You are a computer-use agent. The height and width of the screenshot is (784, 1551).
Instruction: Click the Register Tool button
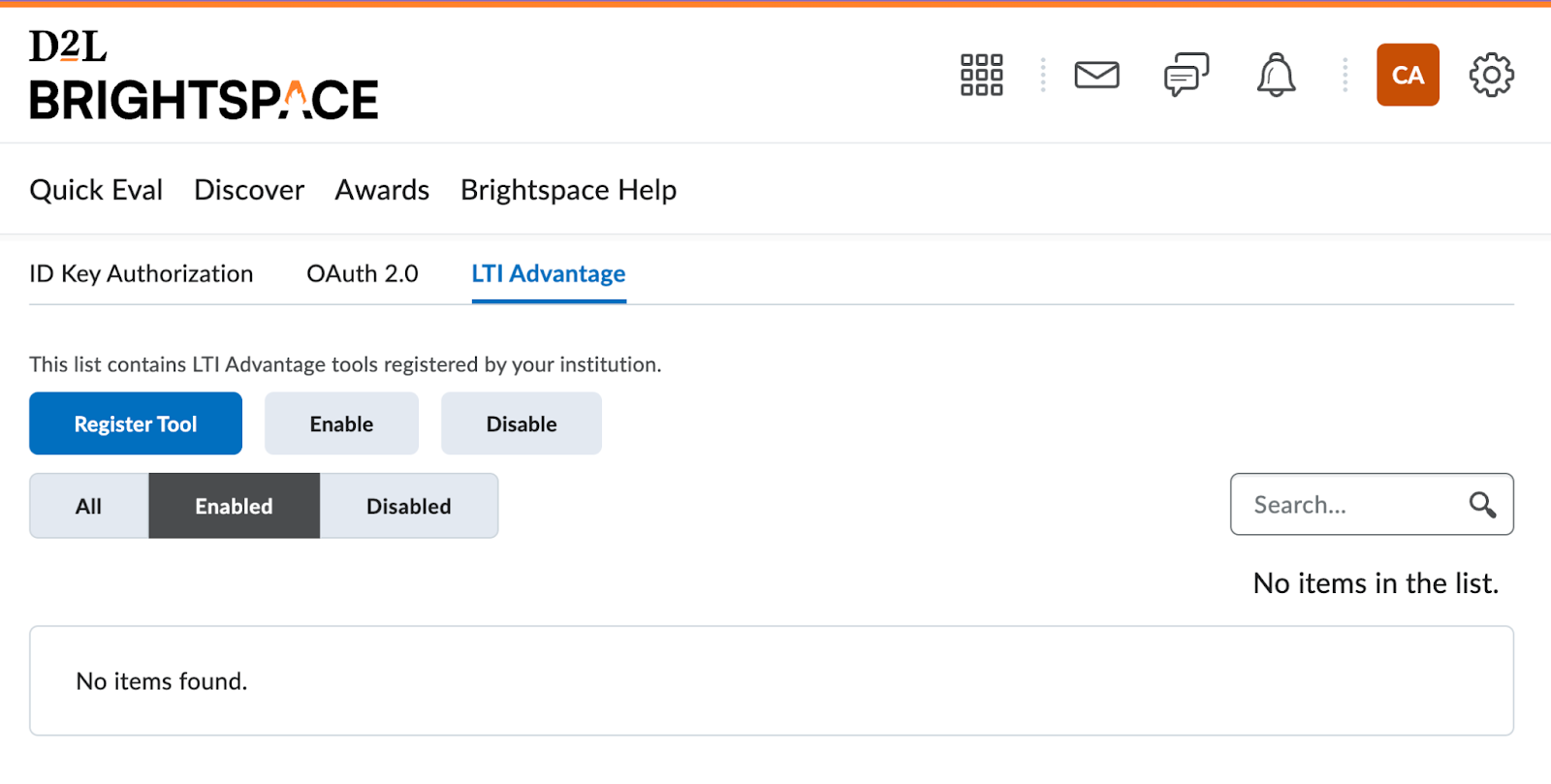pyautogui.click(x=136, y=423)
